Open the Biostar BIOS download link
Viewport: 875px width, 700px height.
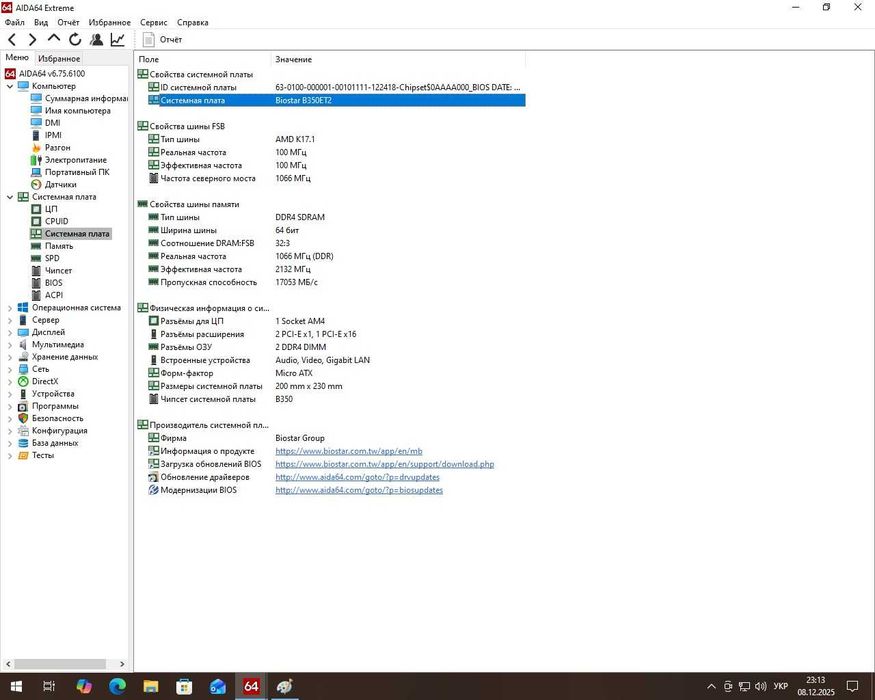(384, 464)
